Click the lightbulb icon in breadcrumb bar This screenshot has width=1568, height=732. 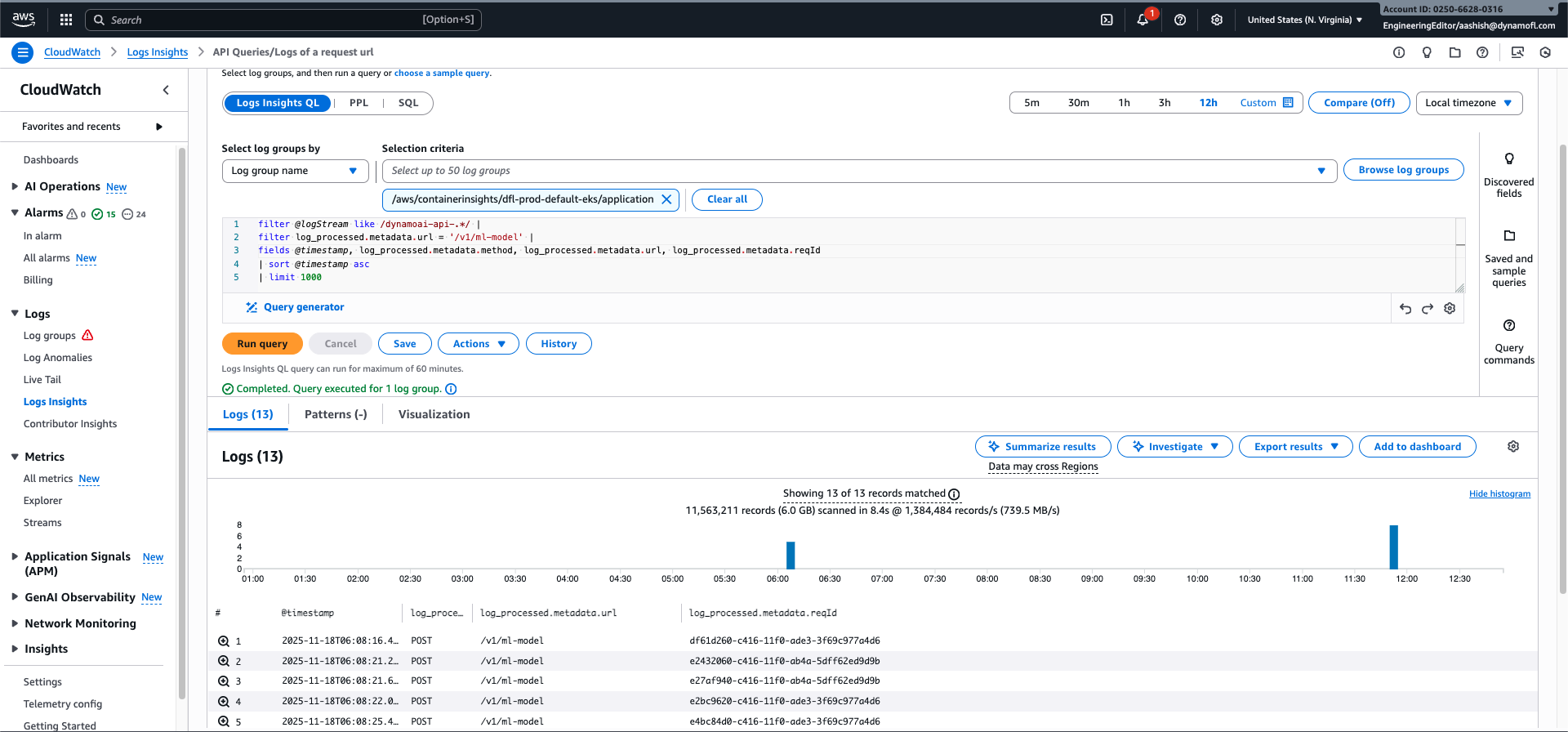[1427, 52]
